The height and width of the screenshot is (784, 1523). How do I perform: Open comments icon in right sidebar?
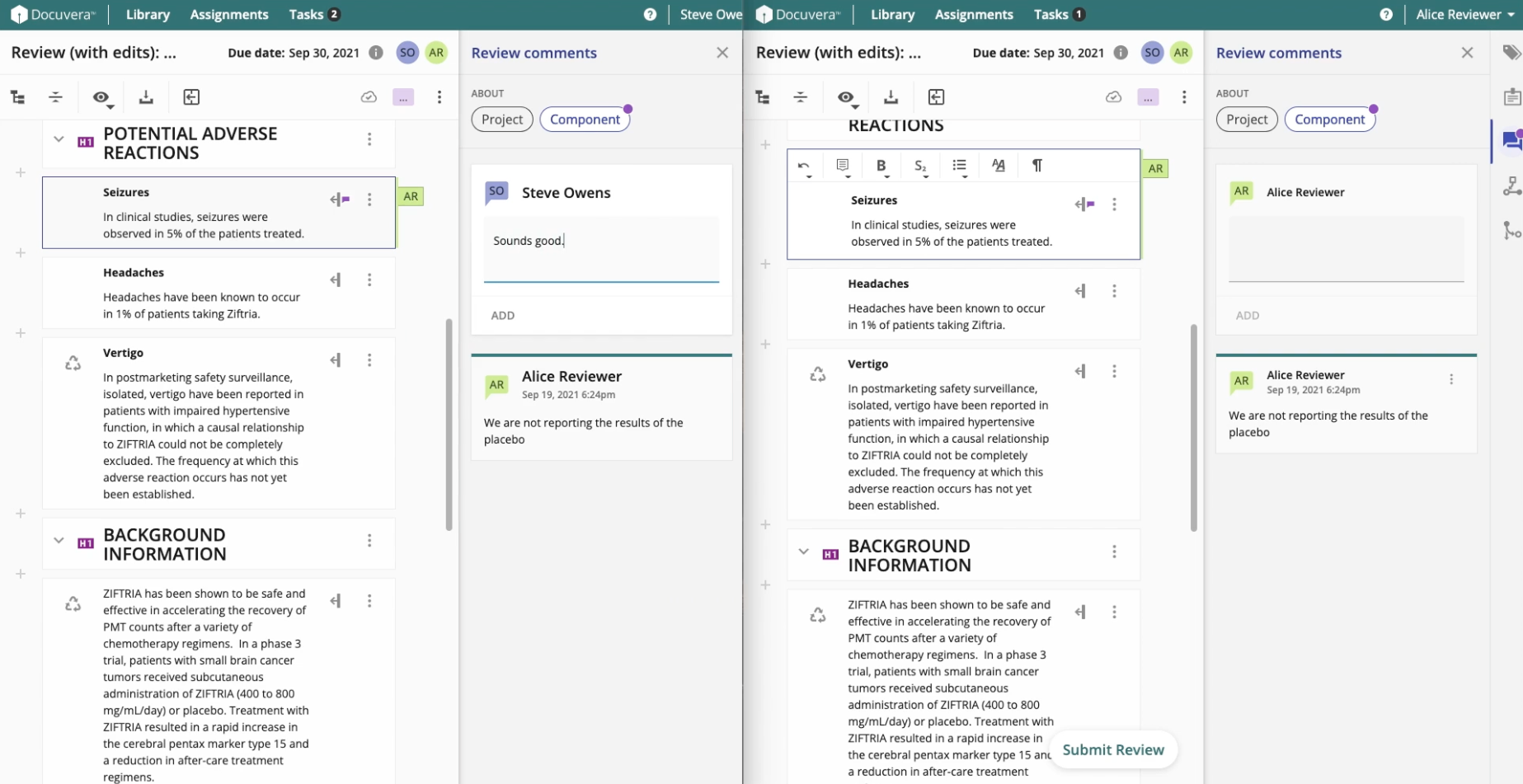[1512, 140]
